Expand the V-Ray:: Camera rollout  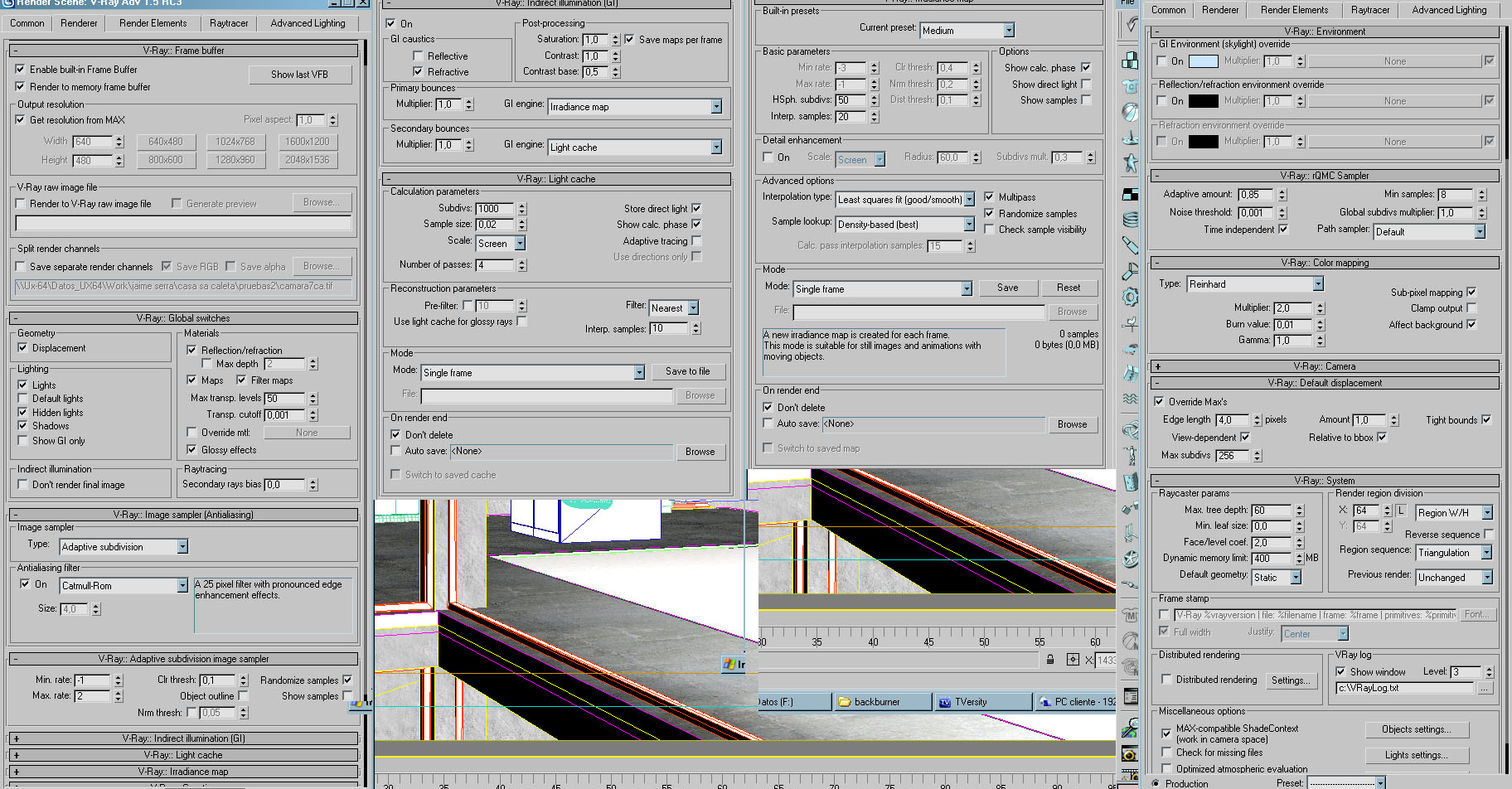tap(1325, 366)
